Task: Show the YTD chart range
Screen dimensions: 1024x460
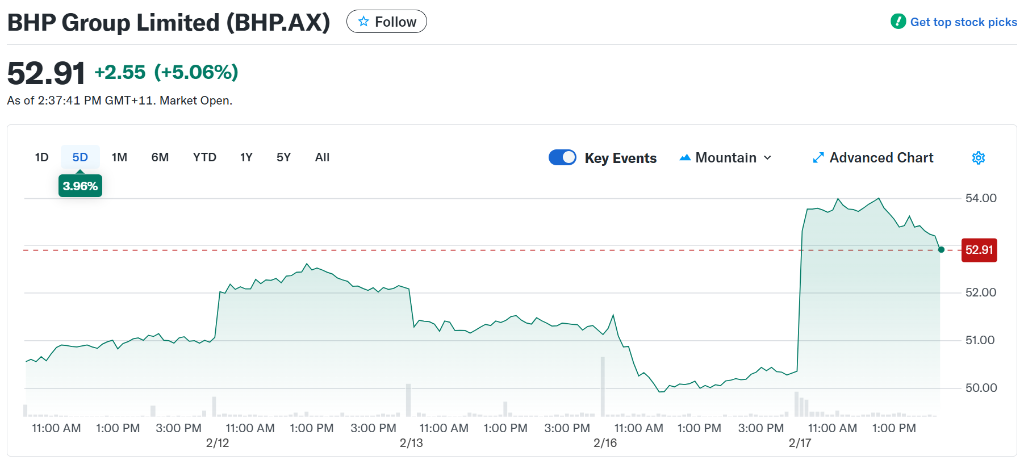Action: [204, 157]
